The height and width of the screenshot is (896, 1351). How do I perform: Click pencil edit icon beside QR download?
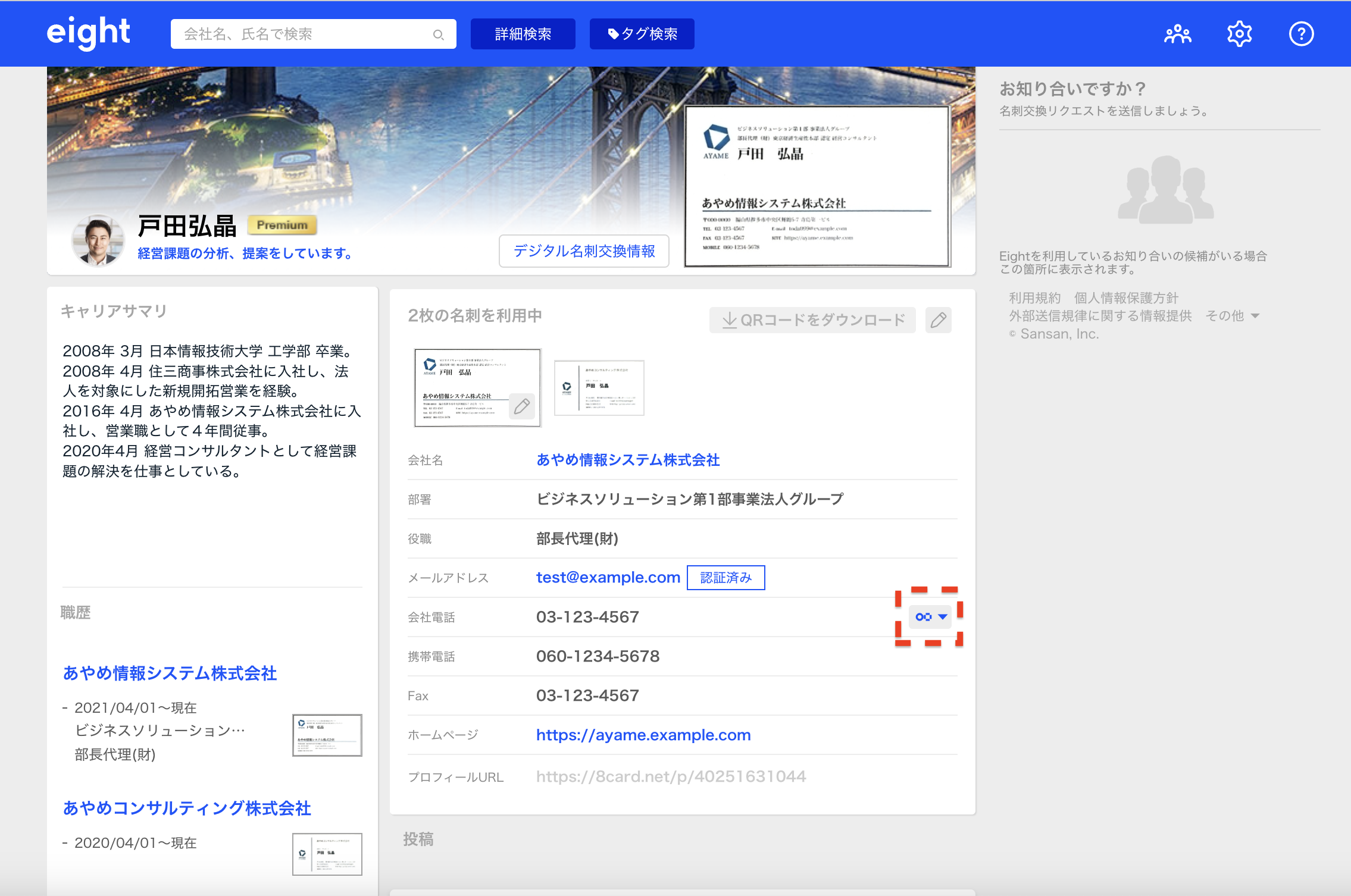tap(938, 320)
